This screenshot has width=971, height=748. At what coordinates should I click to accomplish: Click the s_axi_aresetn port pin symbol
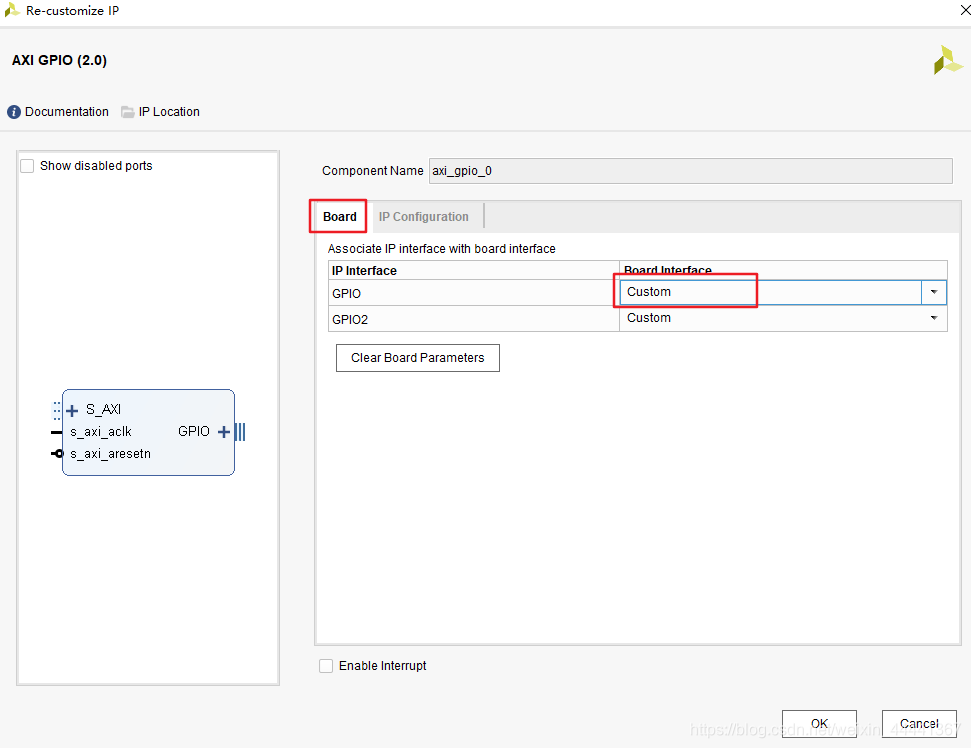[57, 454]
